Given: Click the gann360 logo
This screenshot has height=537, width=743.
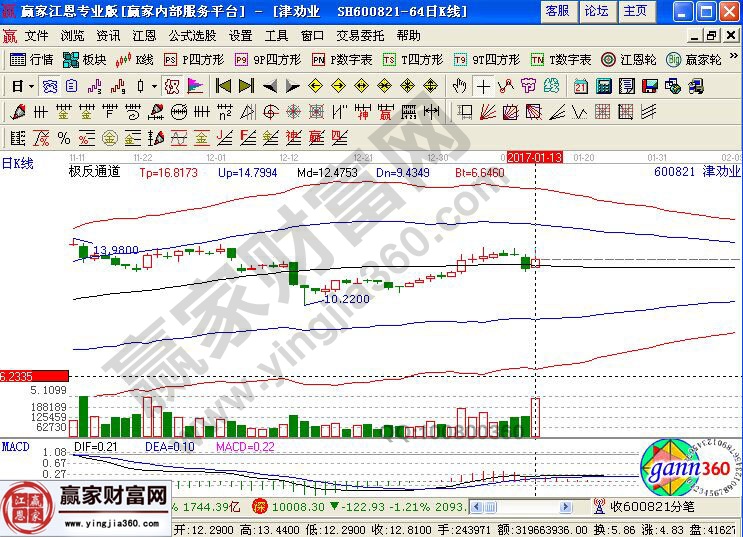Looking at the screenshot, I should [x=691, y=468].
